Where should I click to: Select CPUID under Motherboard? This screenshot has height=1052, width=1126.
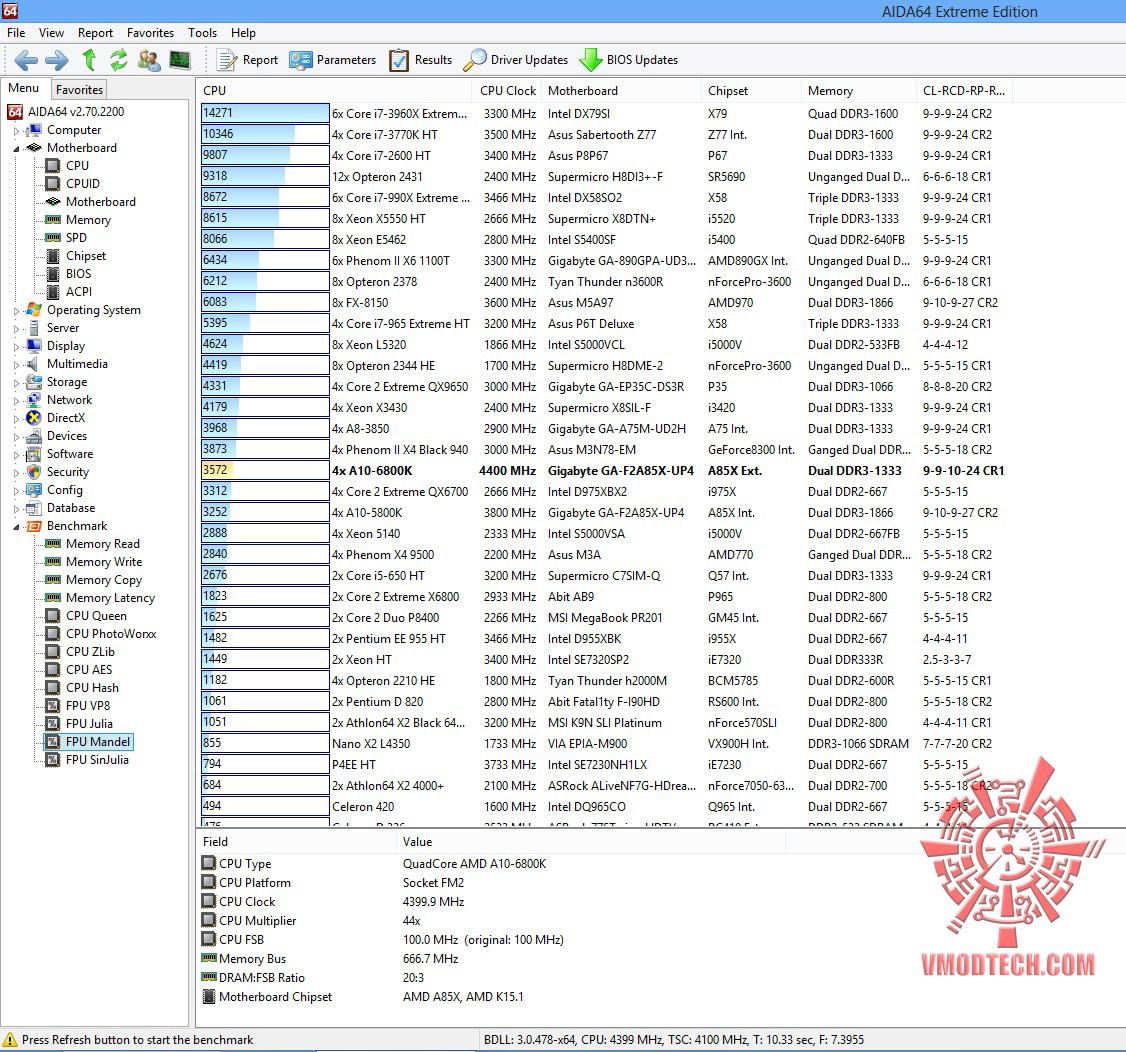click(83, 184)
